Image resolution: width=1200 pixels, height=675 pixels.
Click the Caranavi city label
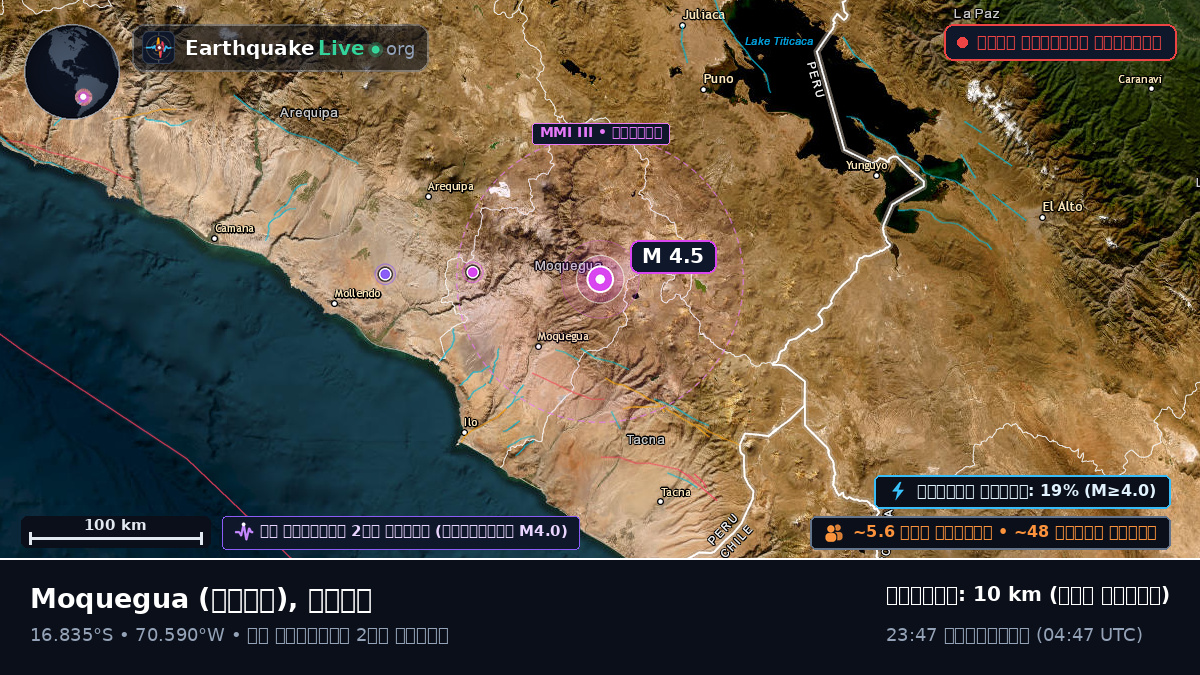(1140, 79)
